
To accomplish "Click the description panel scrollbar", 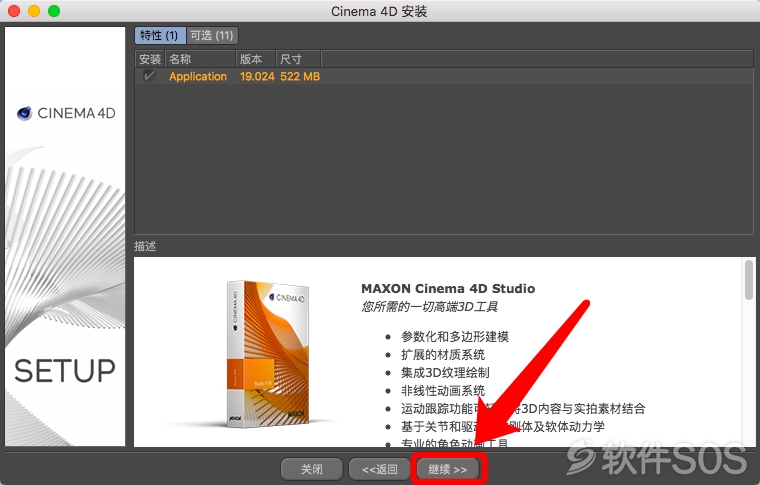I will click(749, 280).
